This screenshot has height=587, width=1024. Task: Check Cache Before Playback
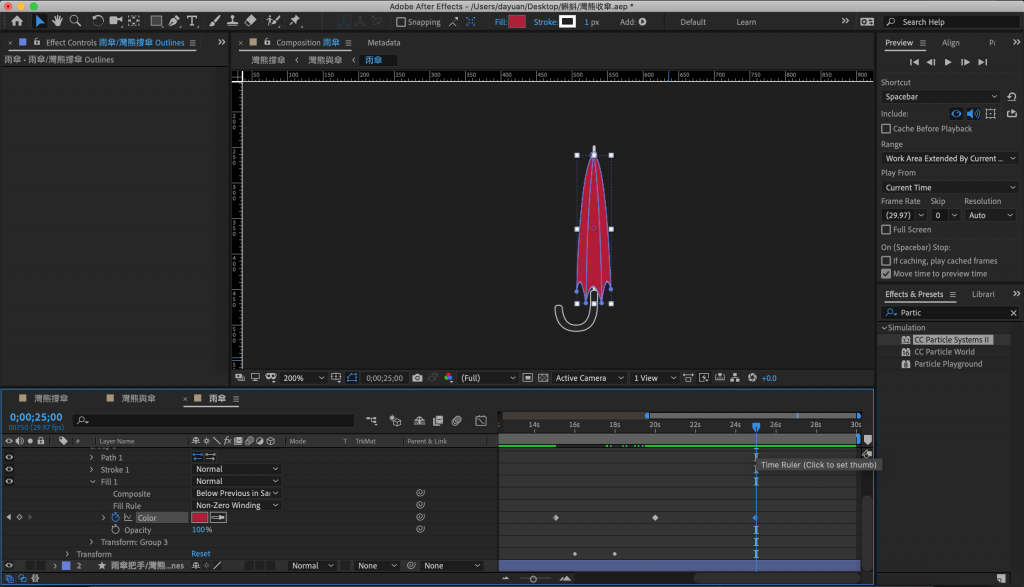pos(886,129)
